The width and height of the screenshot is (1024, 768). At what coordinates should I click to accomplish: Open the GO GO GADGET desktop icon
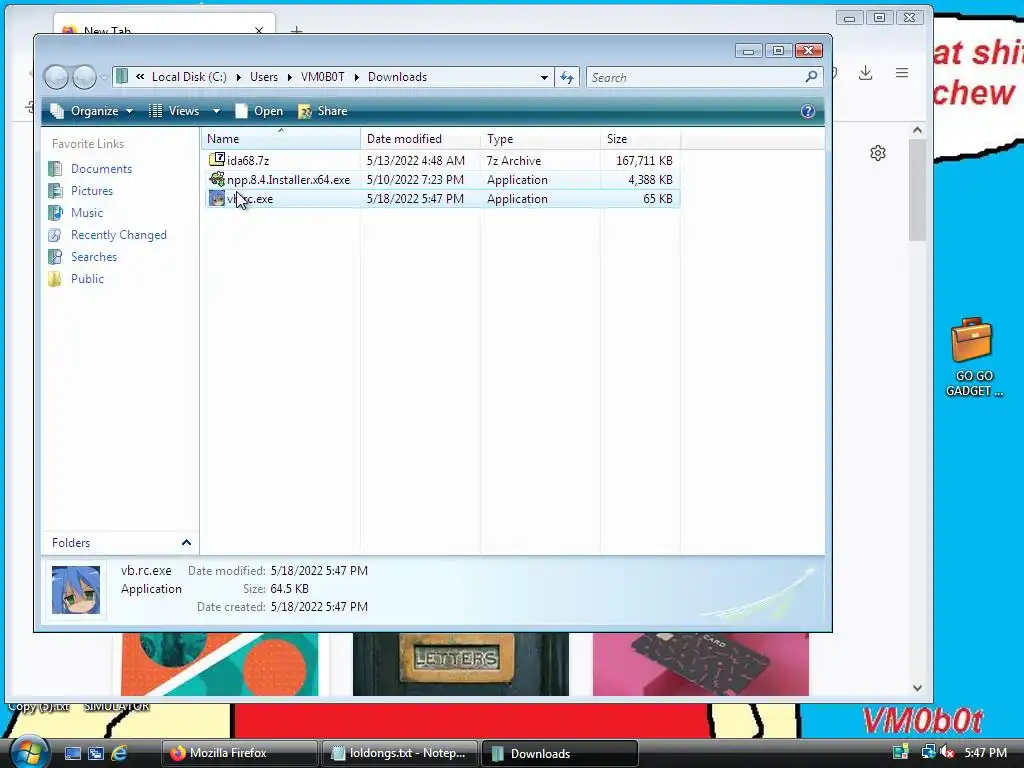click(973, 357)
